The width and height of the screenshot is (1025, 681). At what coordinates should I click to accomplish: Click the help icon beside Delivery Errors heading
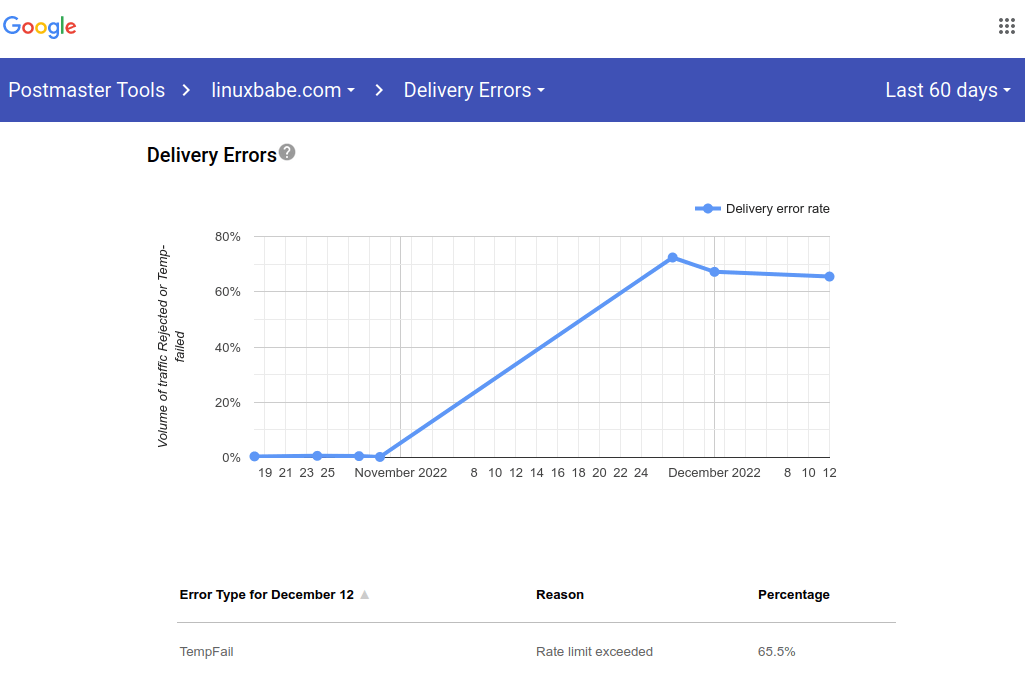click(287, 153)
